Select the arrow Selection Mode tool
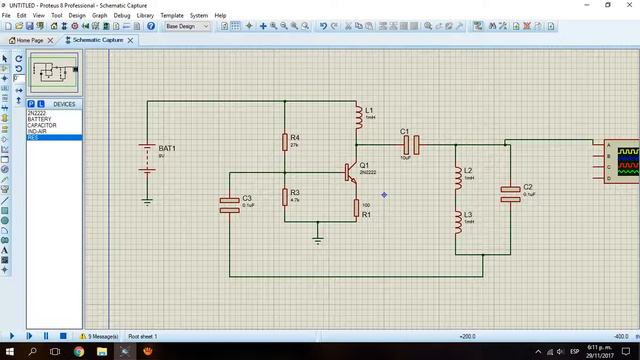Image resolution: width=640 pixels, height=360 pixels. click(x=5, y=59)
